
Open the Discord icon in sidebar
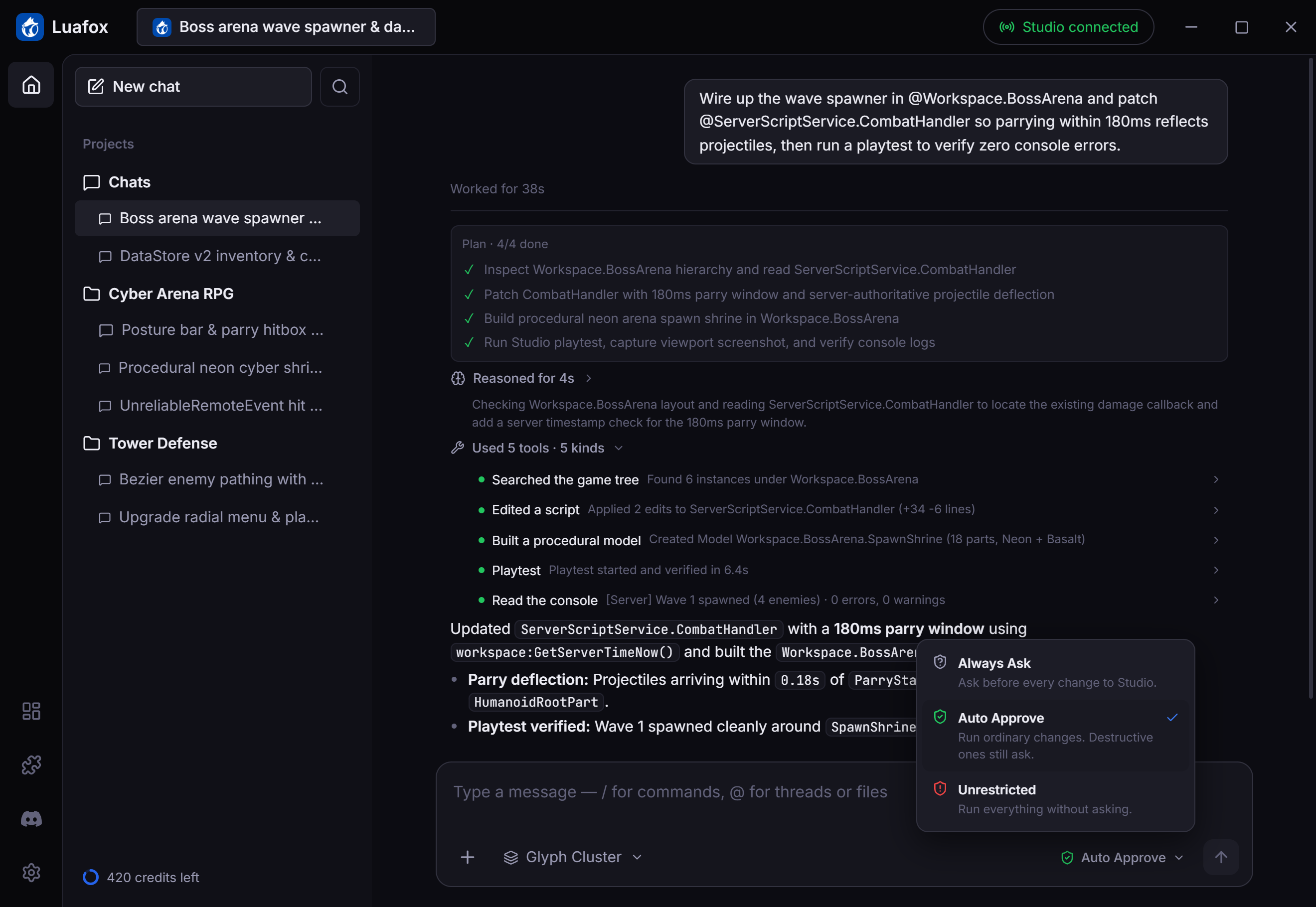[31, 819]
